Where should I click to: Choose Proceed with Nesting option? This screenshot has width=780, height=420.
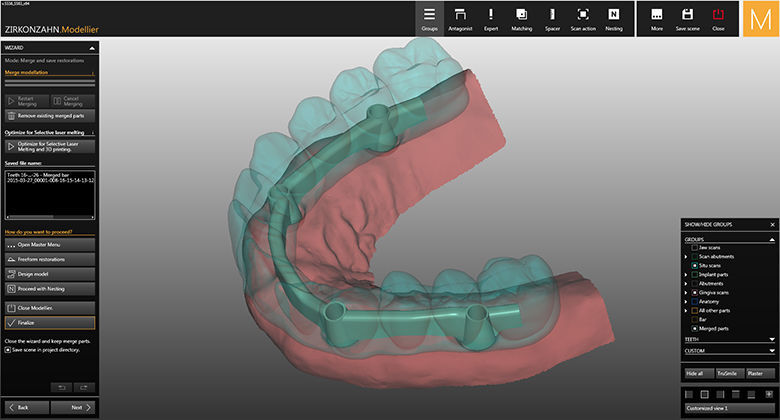[50, 289]
